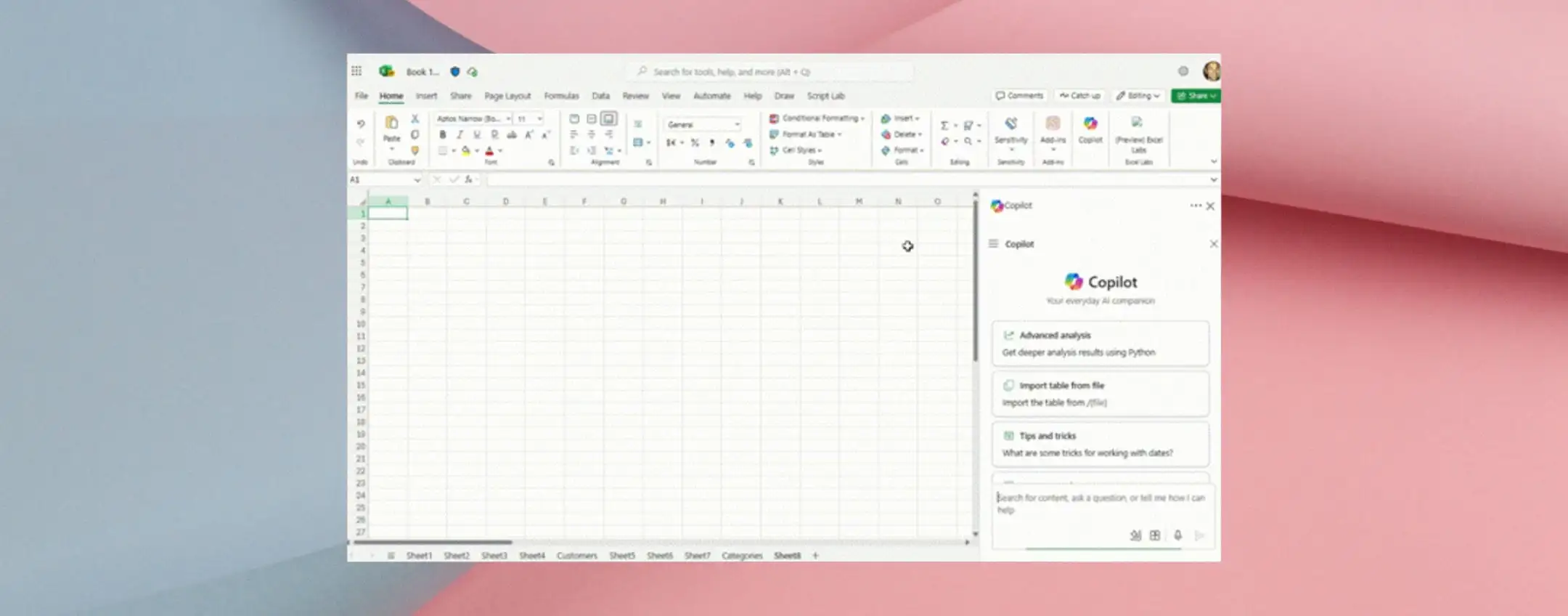Click the AutoSum sigma icon
Screen dimensions: 1568x616
tap(944, 126)
